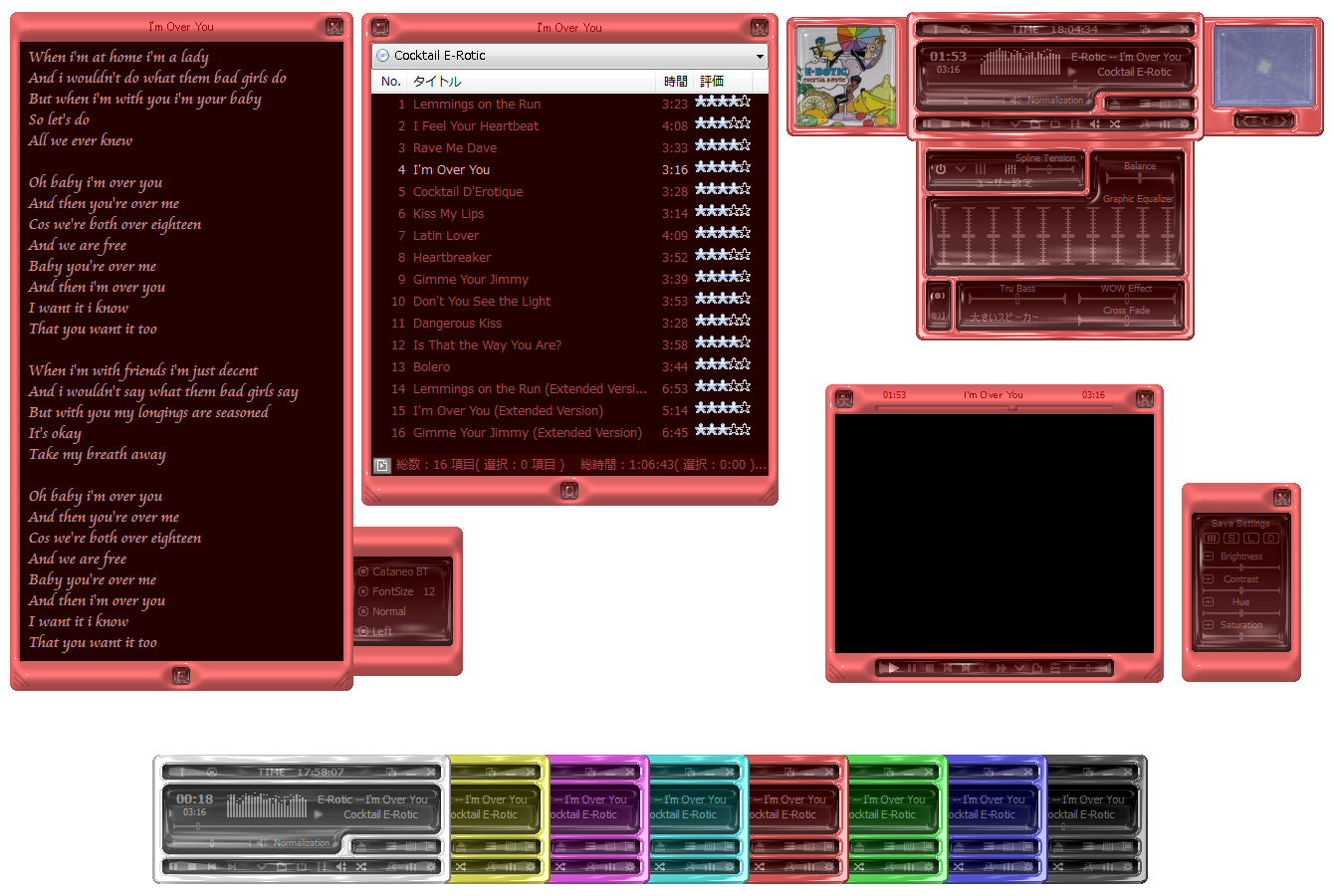Click the video player seek bar

coord(995,407)
